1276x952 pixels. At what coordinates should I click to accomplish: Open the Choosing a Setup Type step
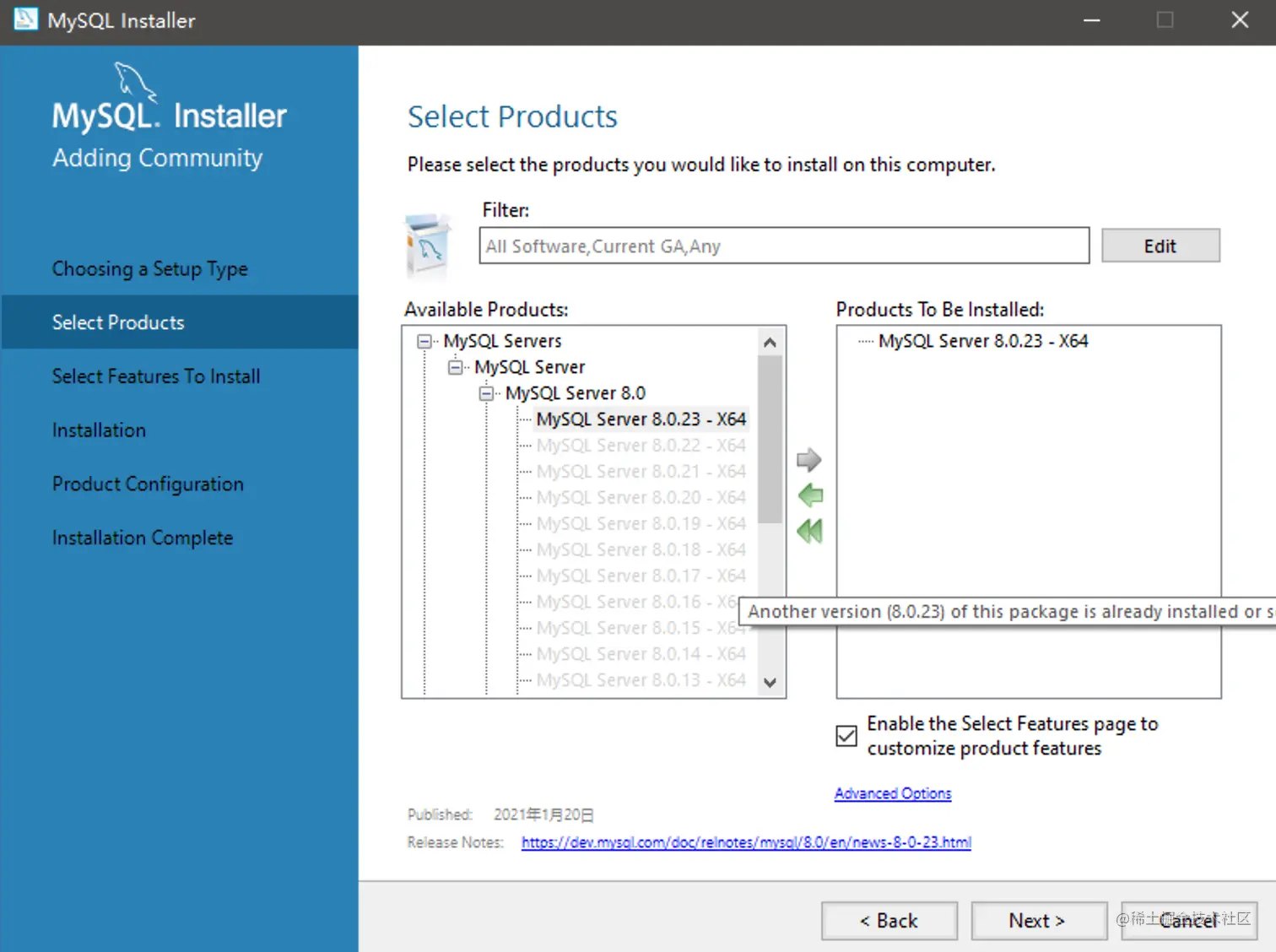[150, 268]
